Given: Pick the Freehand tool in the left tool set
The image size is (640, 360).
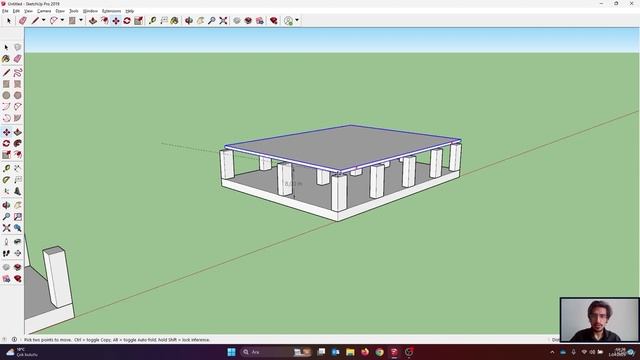Looking at the screenshot, I should tap(18, 73).
